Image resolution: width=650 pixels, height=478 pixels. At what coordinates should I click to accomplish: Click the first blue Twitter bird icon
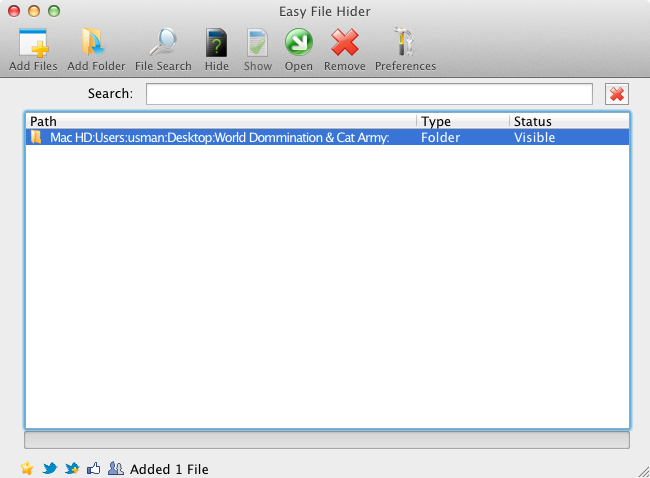click(50, 468)
